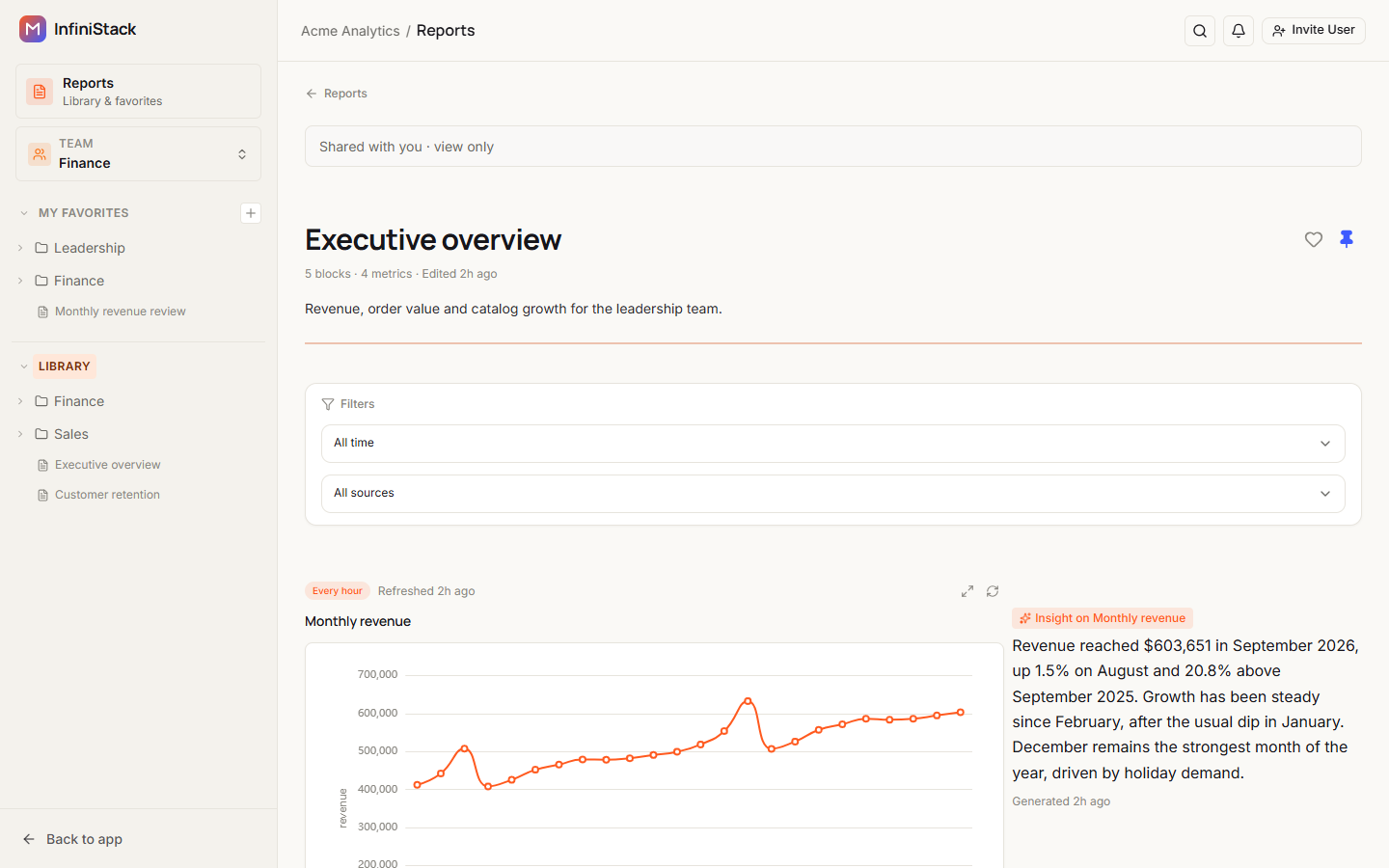Image resolution: width=1389 pixels, height=868 pixels.
Task: Click the back arrow beside Reports
Action: point(312,94)
